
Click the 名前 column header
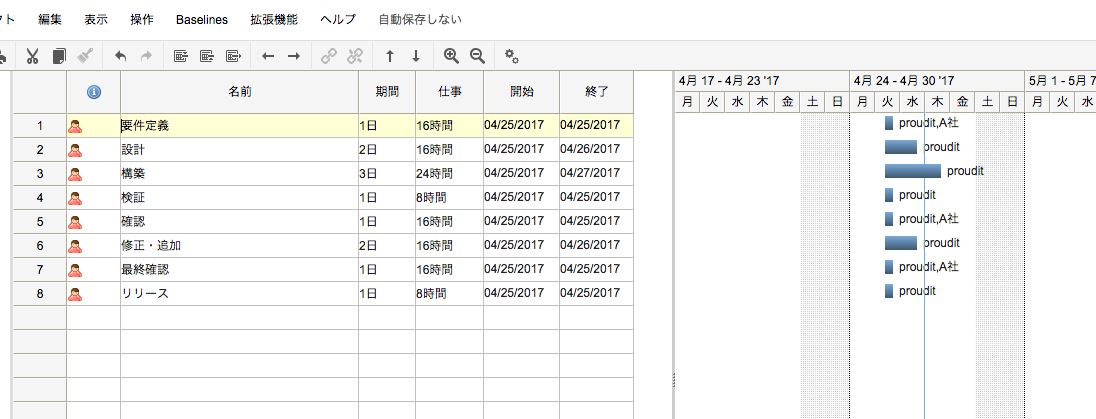239,91
